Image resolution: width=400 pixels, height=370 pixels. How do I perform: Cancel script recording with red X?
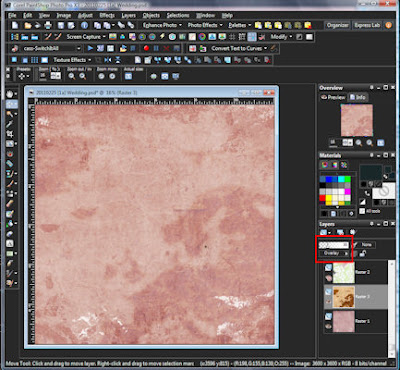[166, 48]
